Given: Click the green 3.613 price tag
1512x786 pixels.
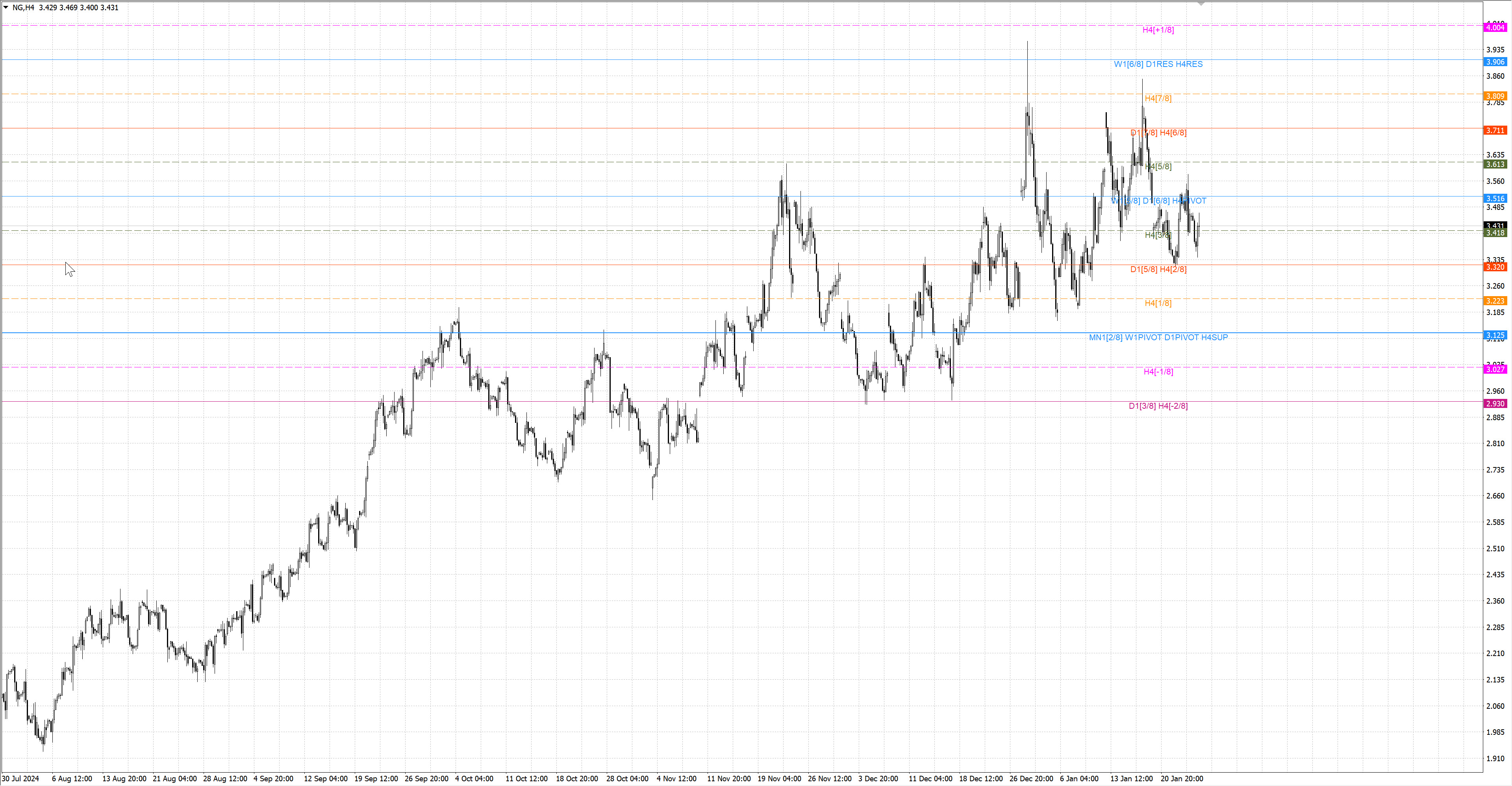Looking at the screenshot, I should 1495,164.
